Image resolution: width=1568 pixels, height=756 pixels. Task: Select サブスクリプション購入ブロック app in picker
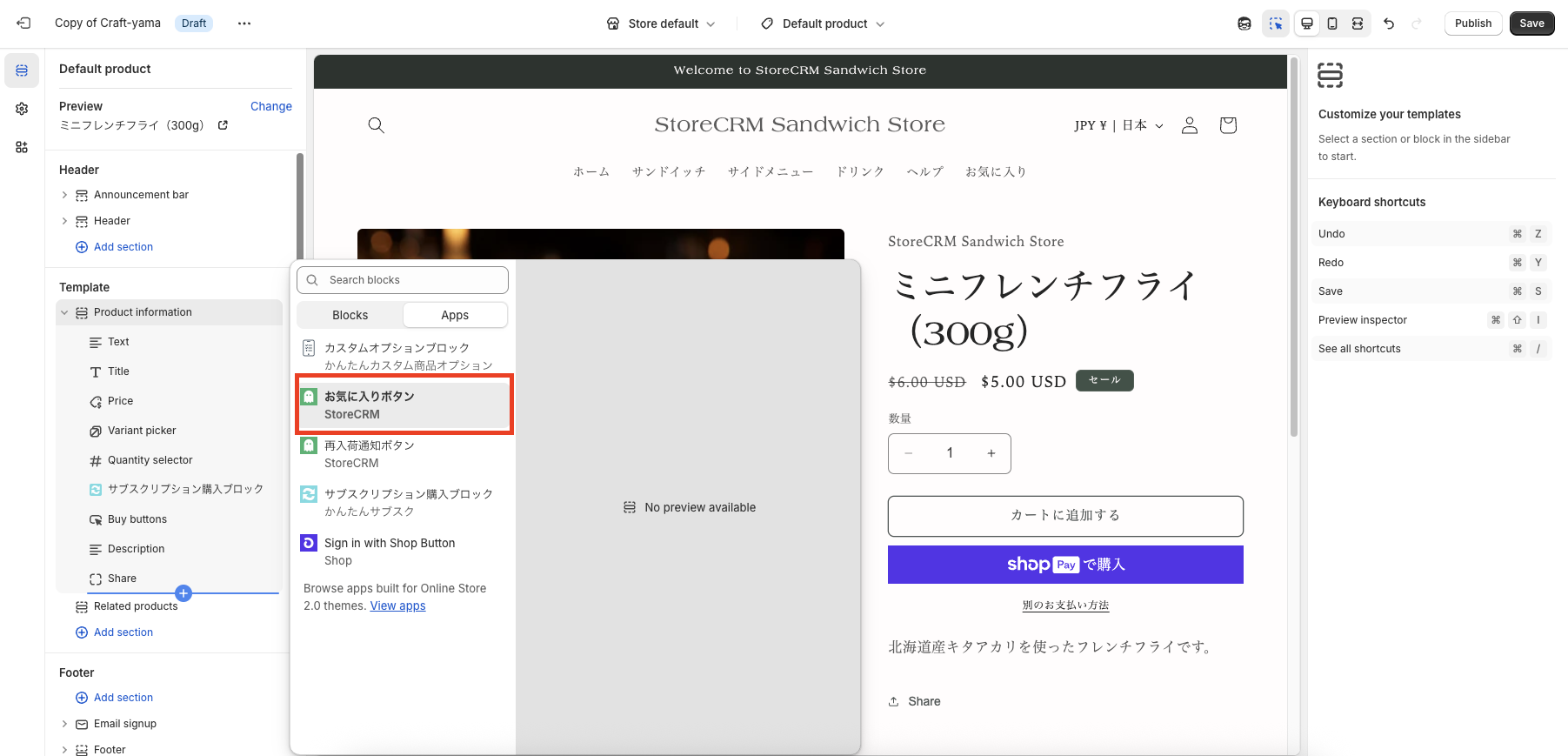click(403, 503)
